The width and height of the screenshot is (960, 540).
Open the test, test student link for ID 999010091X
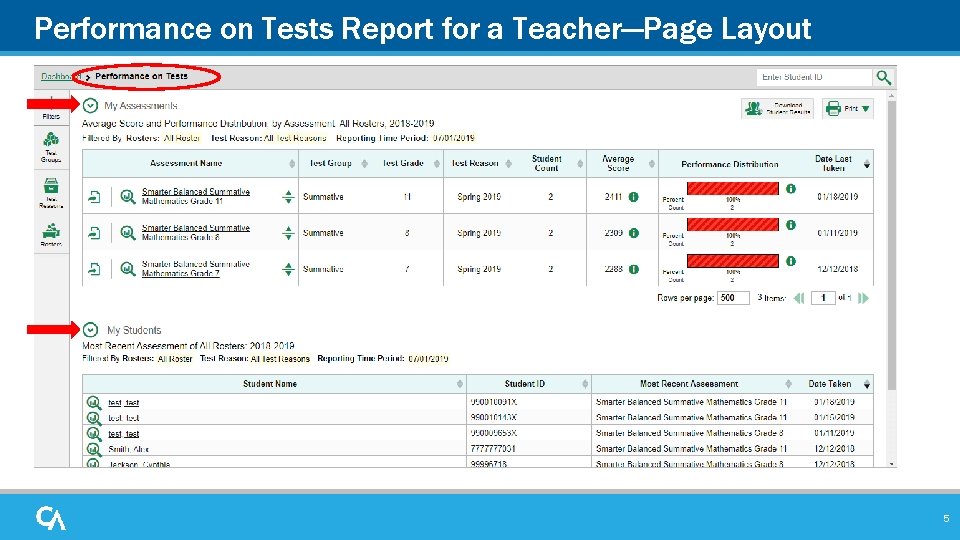click(x=124, y=402)
